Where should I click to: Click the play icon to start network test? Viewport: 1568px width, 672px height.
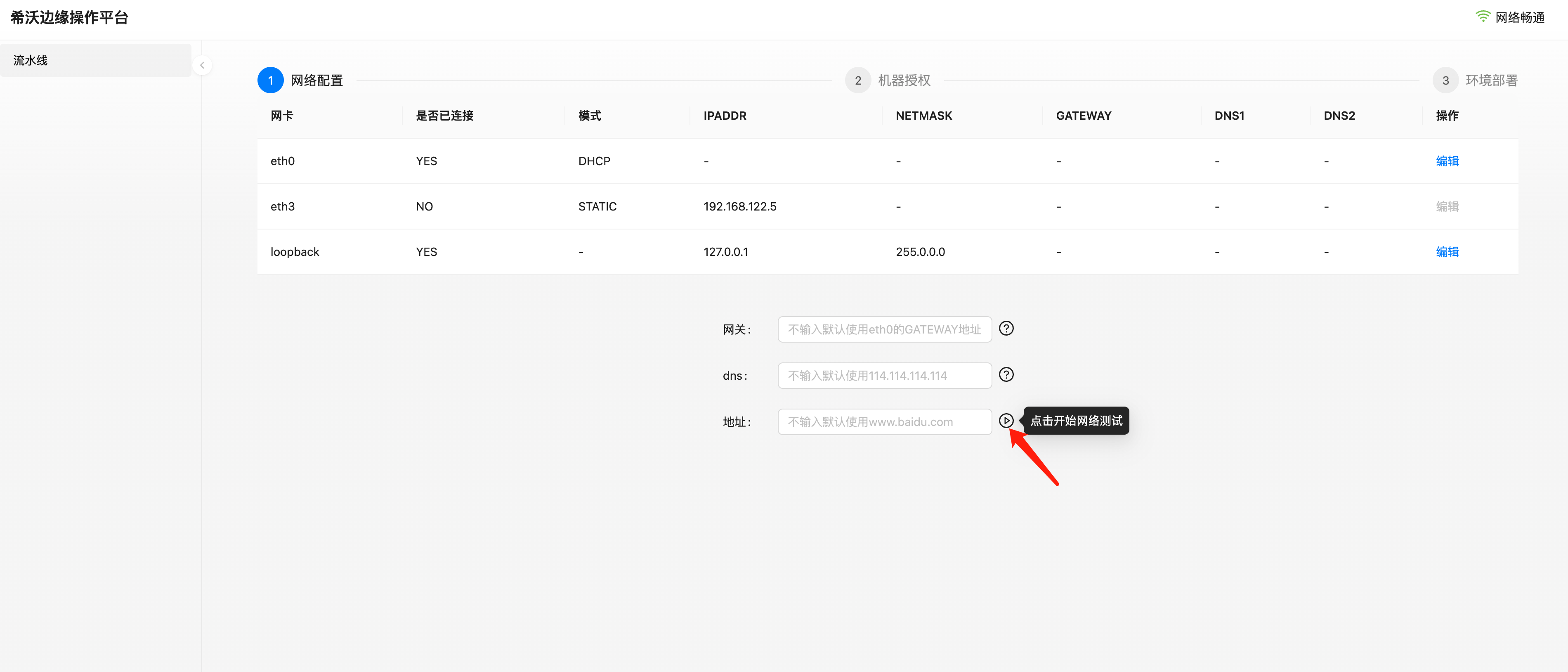(x=1006, y=421)
